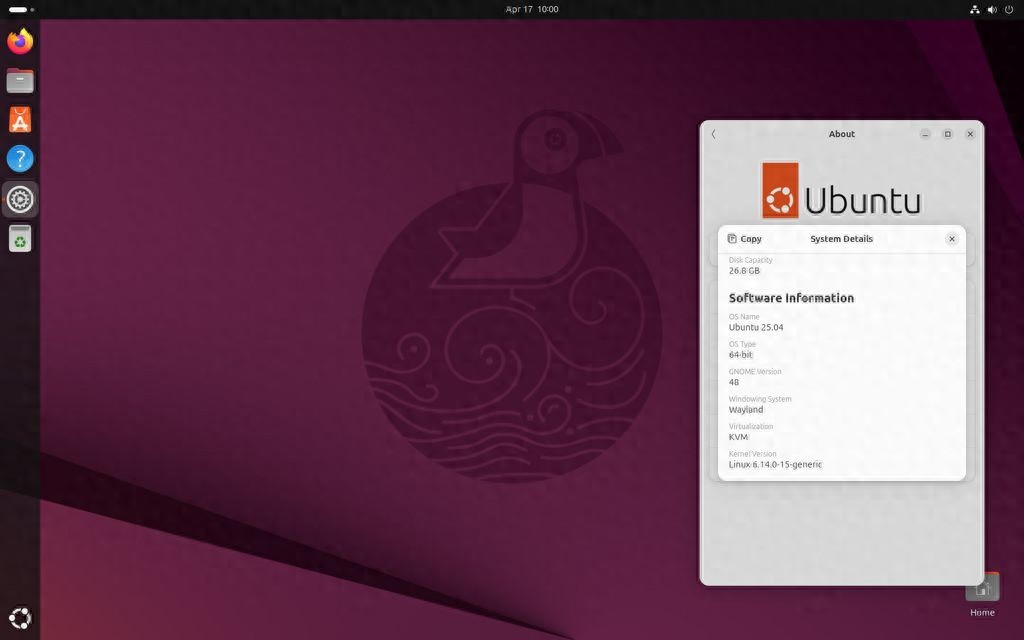
Task: Open the App Center dock icon
Action: coord(20,120)
